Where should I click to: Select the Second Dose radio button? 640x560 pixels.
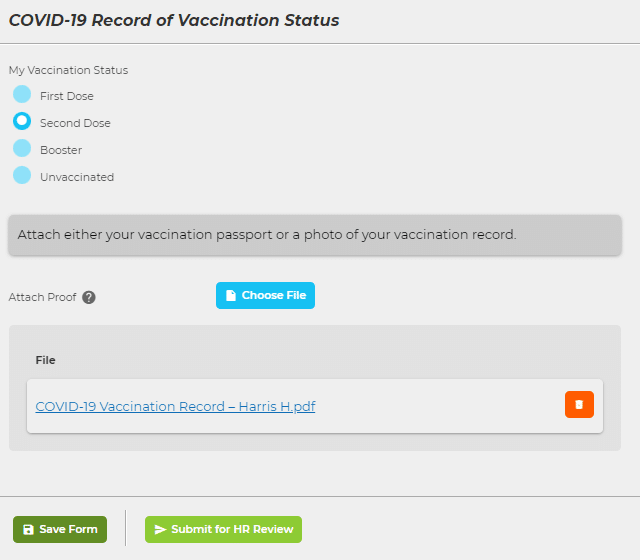[x=22, y=122]
